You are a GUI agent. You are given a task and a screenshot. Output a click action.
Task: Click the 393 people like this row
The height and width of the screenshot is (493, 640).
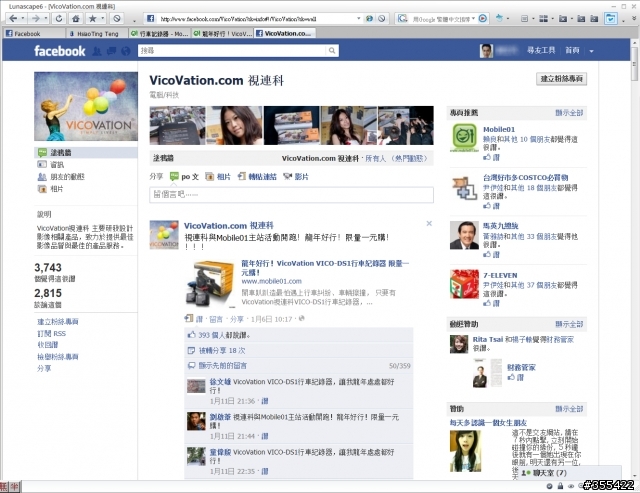tap(299, 335)
